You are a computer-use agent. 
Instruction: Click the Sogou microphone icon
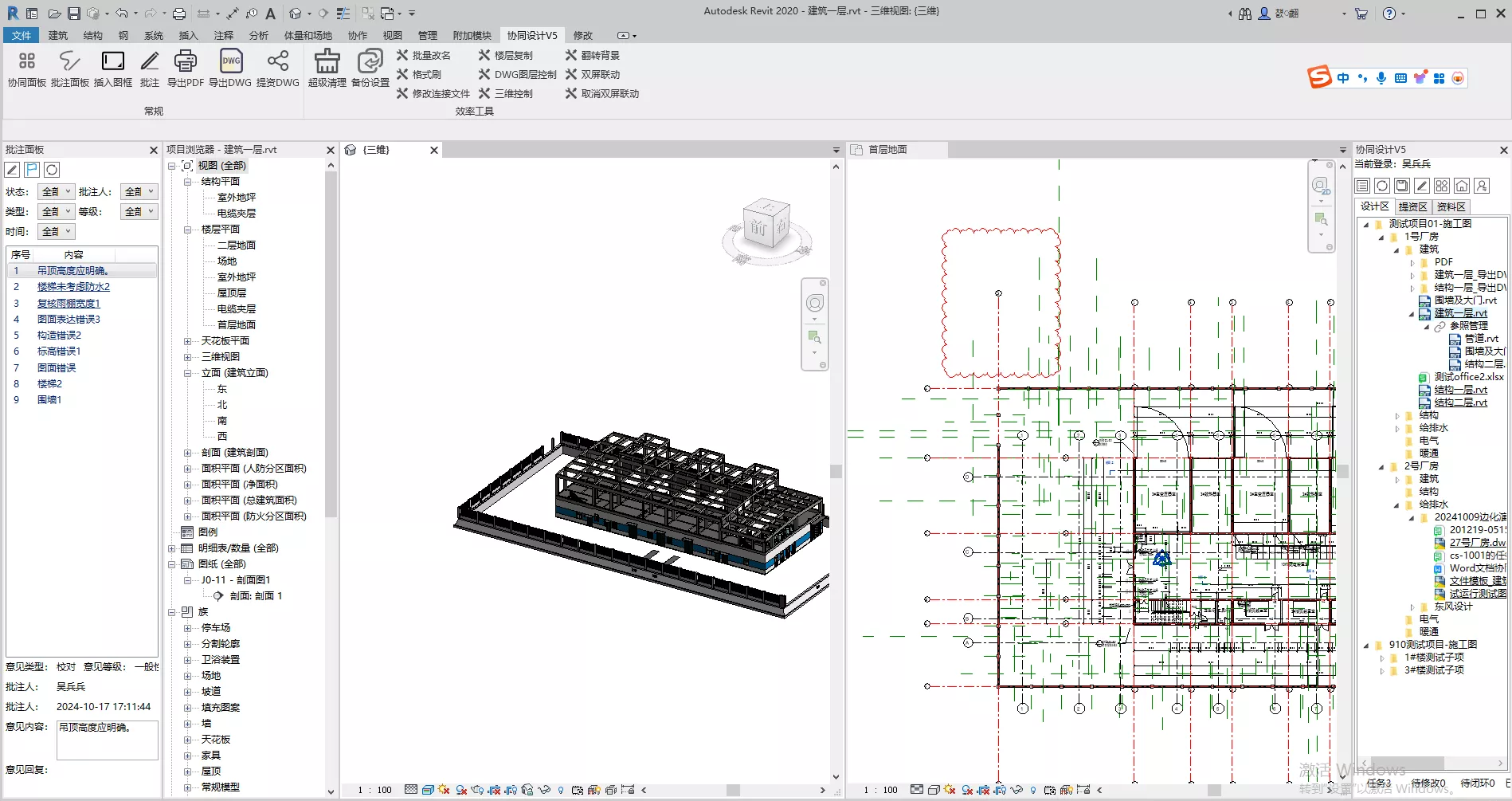coord(1381,78)
